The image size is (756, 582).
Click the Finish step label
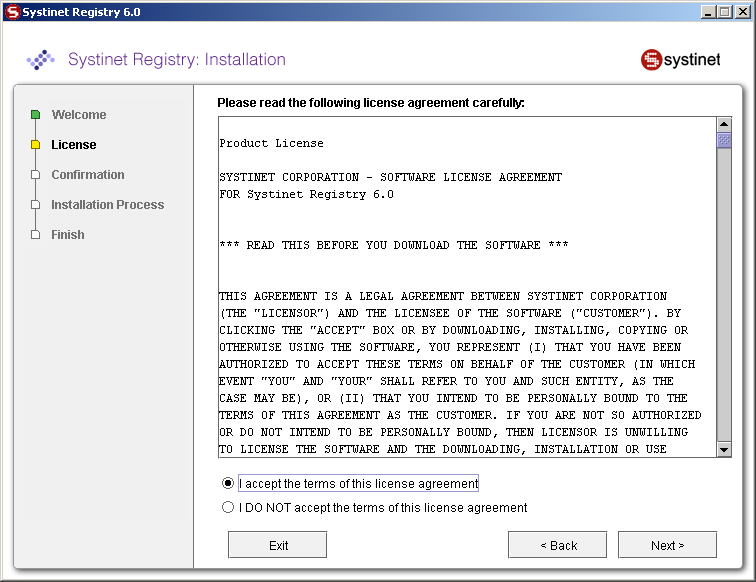pyautogui.click(x=68, y=234)
